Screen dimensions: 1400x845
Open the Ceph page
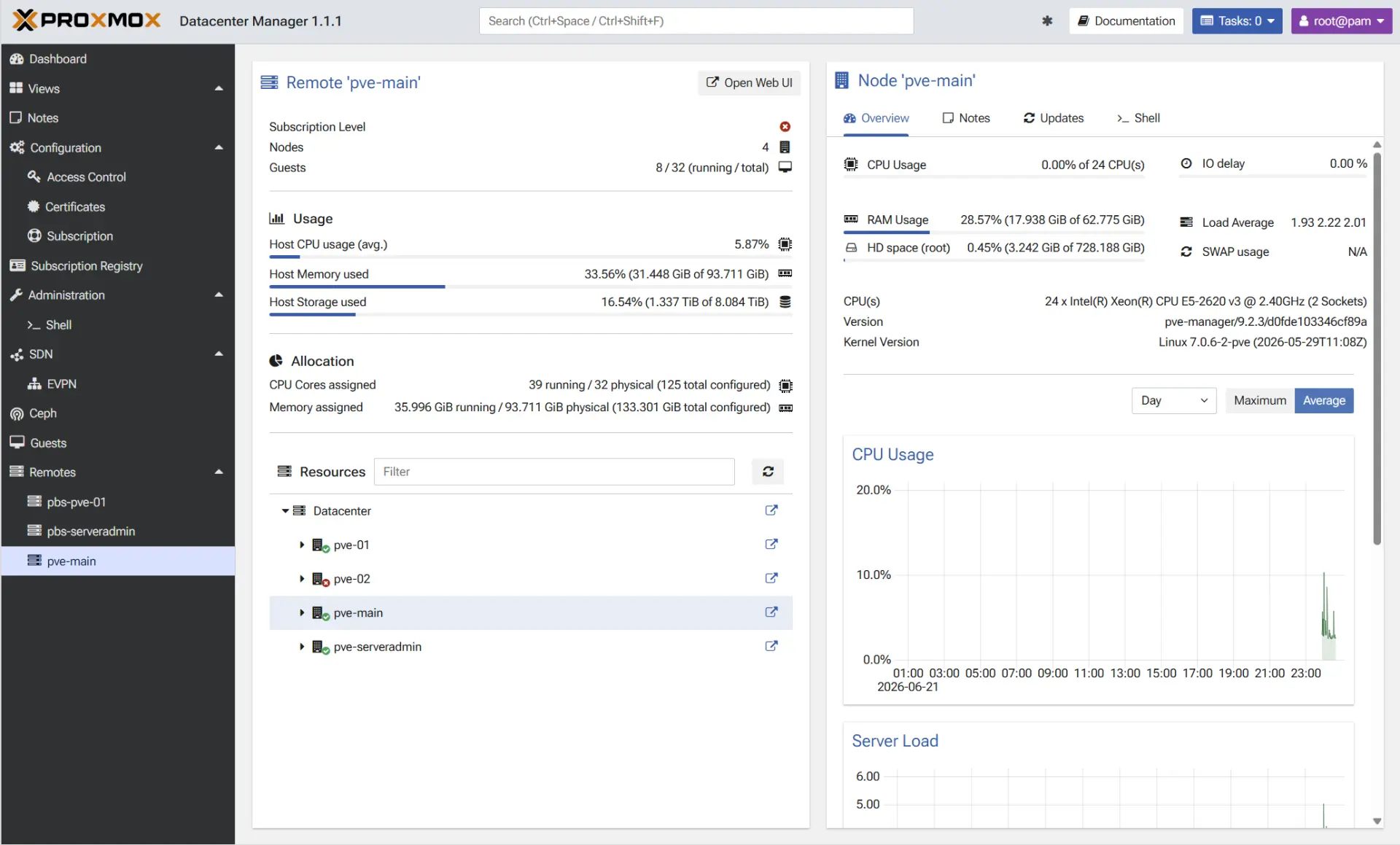click(x=117, y=413)
